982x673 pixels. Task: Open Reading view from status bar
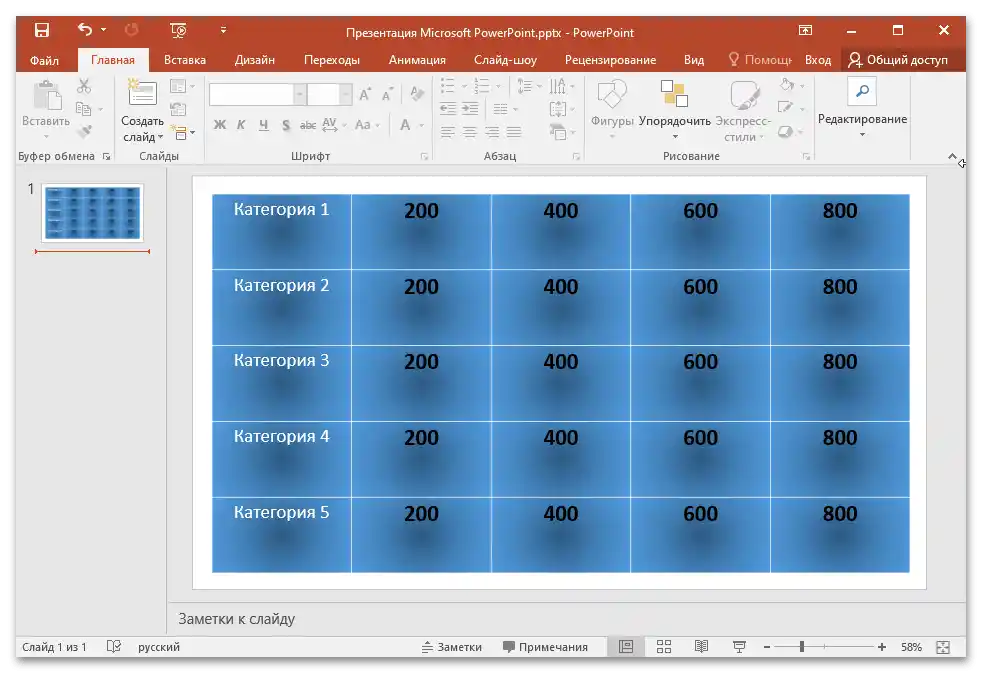tap(702, 647)
